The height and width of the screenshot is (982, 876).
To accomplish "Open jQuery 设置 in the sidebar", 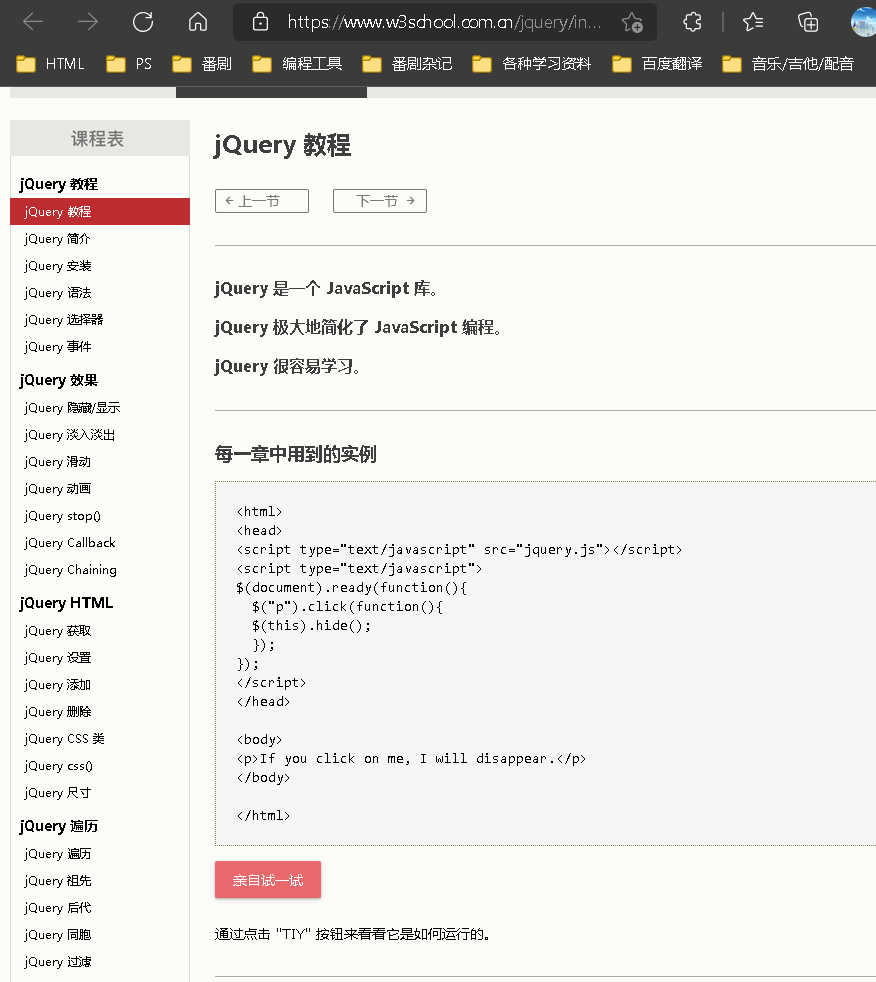I will [x=58, y=658].
